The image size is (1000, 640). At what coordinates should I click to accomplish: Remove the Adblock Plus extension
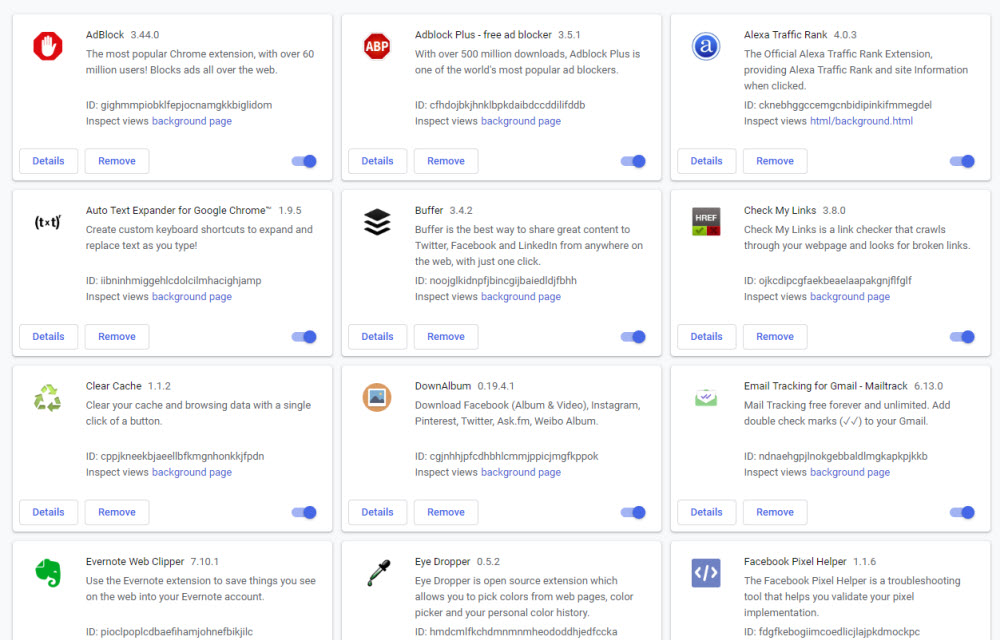(x=446, y=161)
